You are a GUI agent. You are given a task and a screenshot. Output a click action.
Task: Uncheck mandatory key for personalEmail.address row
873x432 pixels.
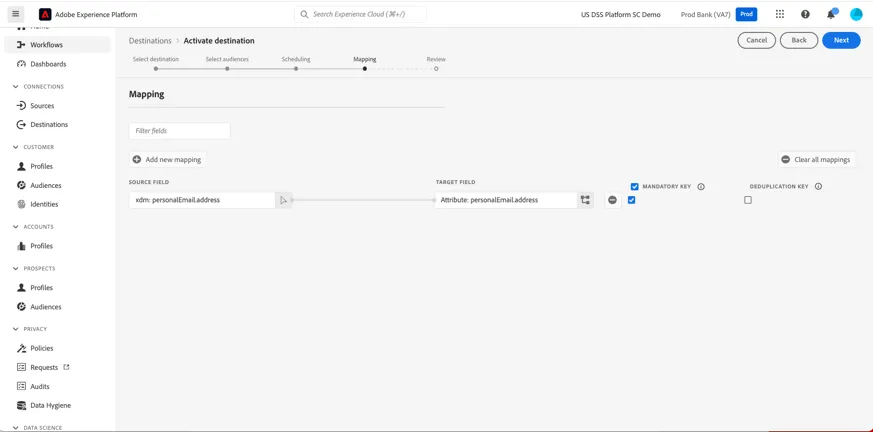pyautogui.click(x=631, y=200)
